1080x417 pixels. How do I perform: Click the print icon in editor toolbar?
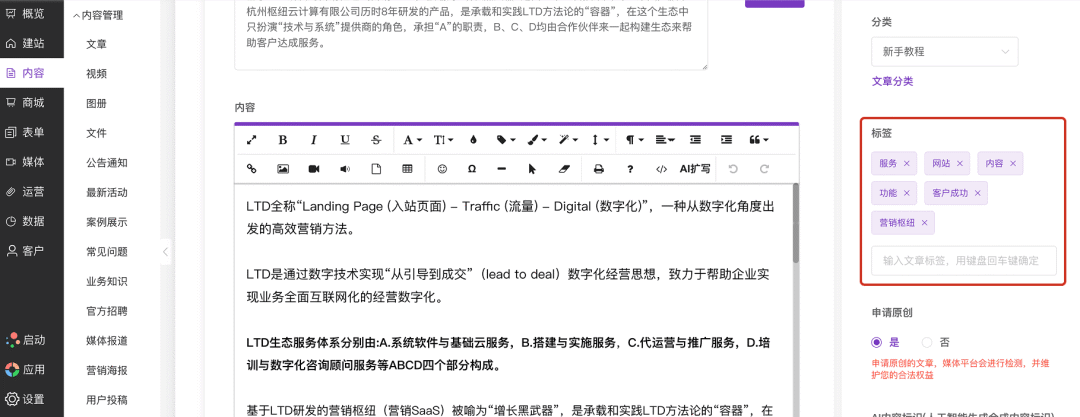[599, 168]
